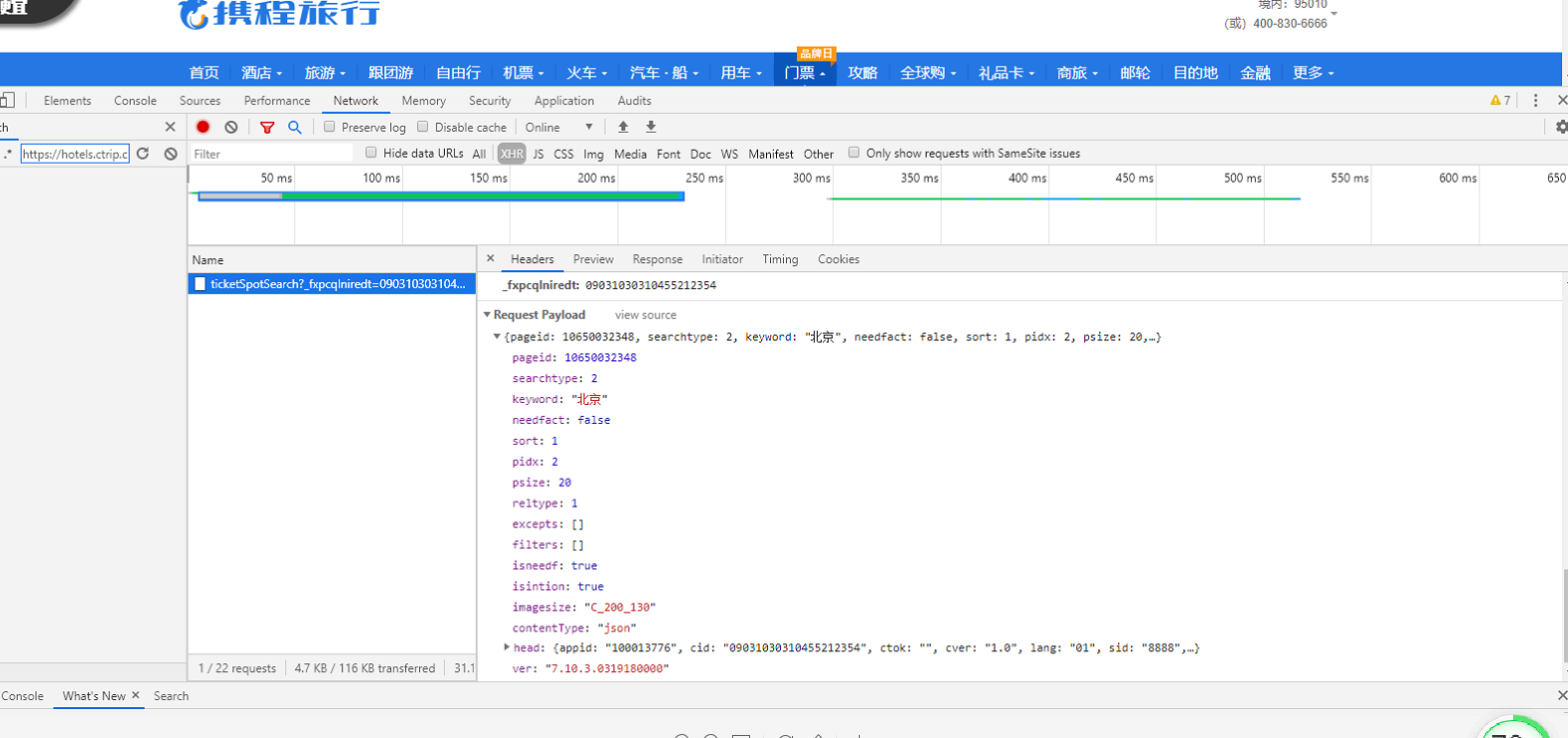Click the 250 ms mark on timeline overview
The height and width of the screenshot is (738, 1568).
pyautogui.click(x=704, y=178)
